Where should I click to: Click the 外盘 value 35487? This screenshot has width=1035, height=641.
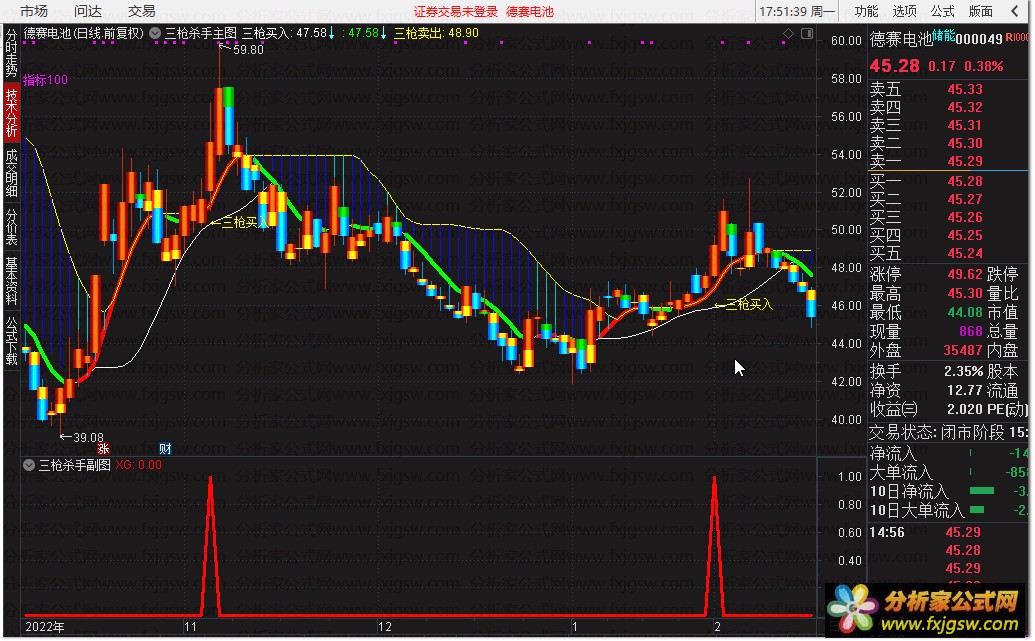pos(963,351)
